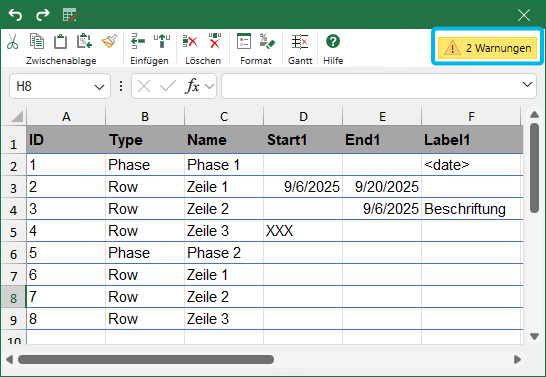
Task: Click the Redo arrow icon
Action: coord(43,15)
